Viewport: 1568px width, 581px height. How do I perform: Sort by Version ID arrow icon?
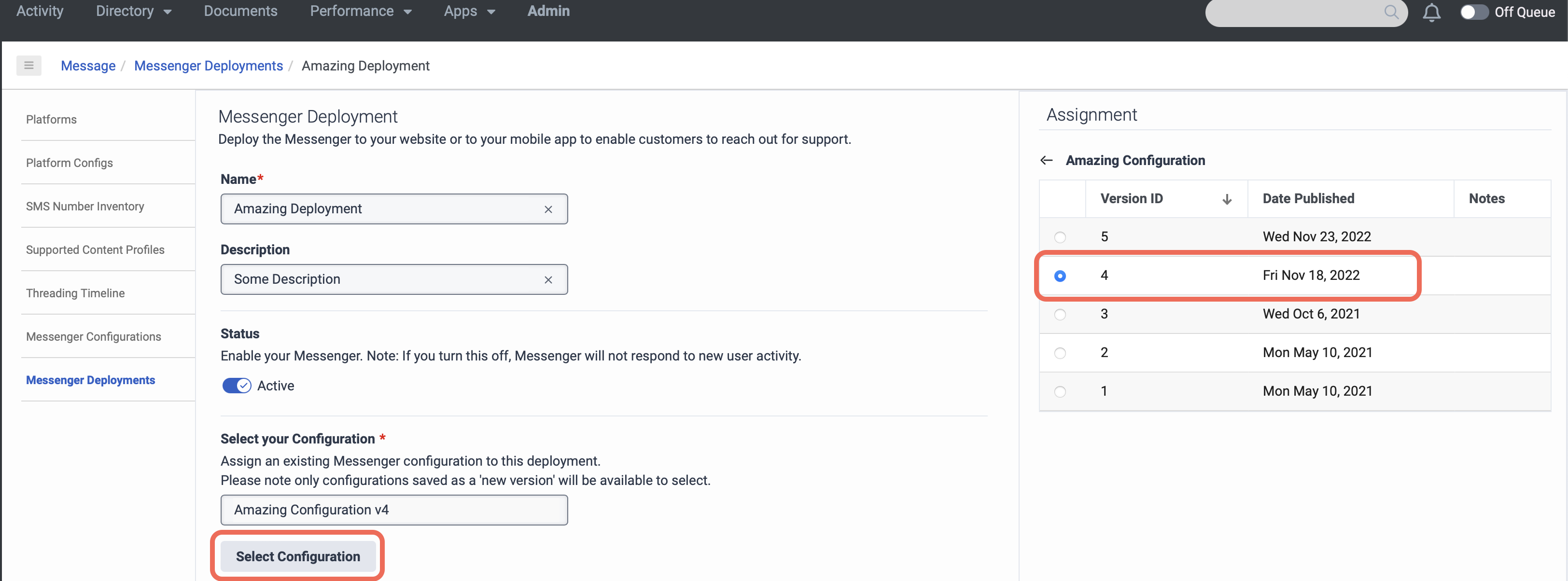pyautogui.click(x=1227, y=199)
